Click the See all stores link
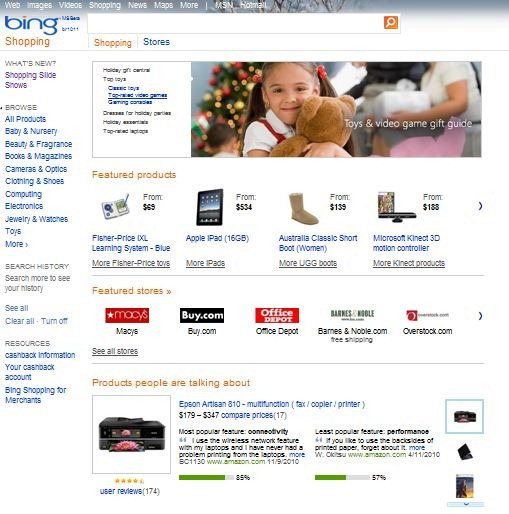509x514 pixels. pos(115,351)
